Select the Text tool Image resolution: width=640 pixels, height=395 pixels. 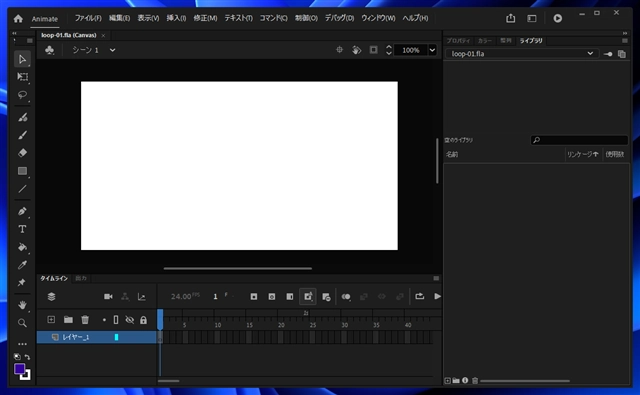click(x=22, y=229)
